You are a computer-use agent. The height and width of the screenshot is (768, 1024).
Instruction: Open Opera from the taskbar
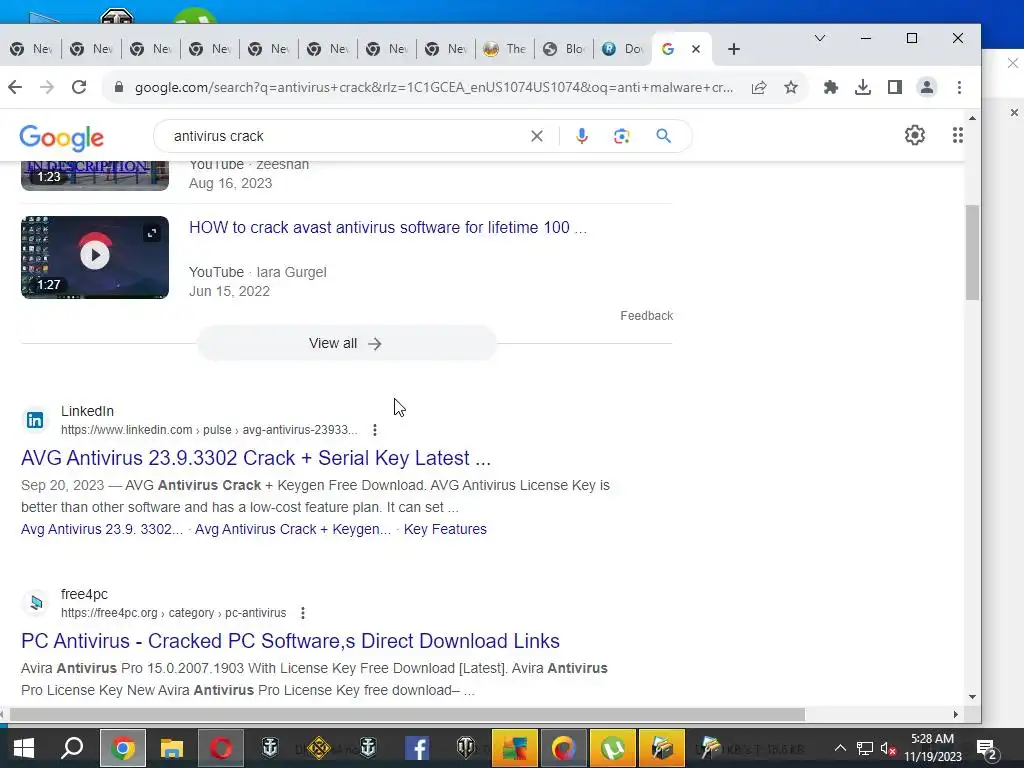pos(221,748)
